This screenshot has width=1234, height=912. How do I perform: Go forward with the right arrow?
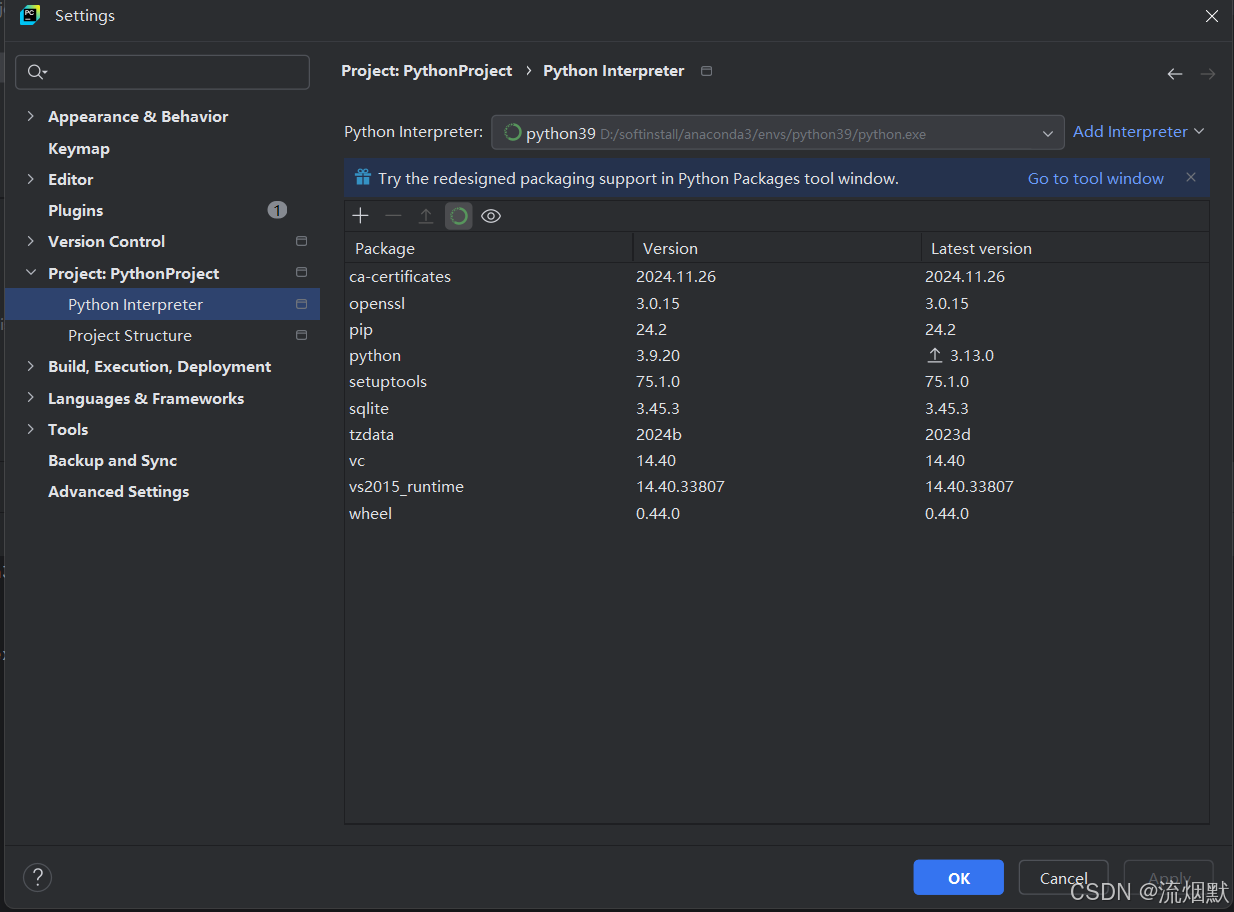click(x=1208, y=74)
